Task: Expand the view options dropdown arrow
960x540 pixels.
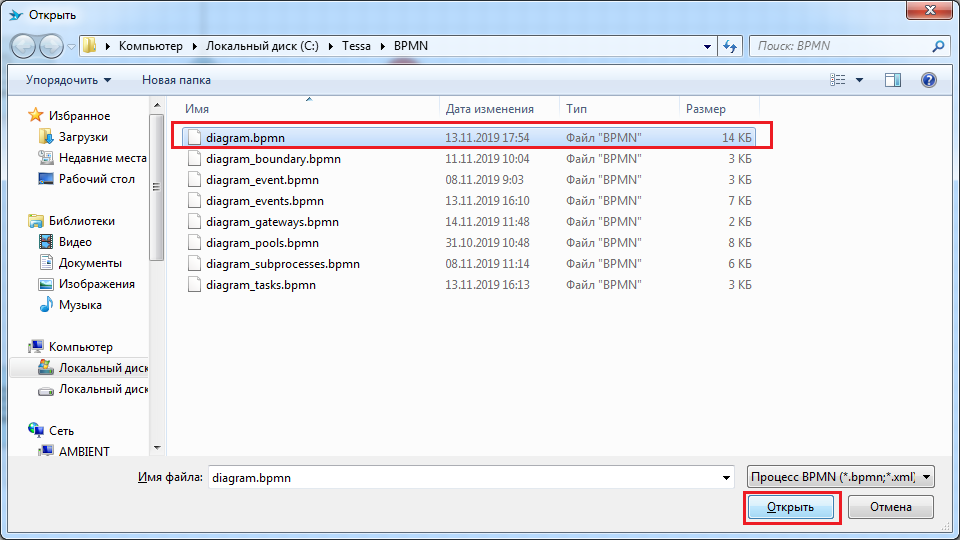Action: pyautogui.click(x=859, y=80)
